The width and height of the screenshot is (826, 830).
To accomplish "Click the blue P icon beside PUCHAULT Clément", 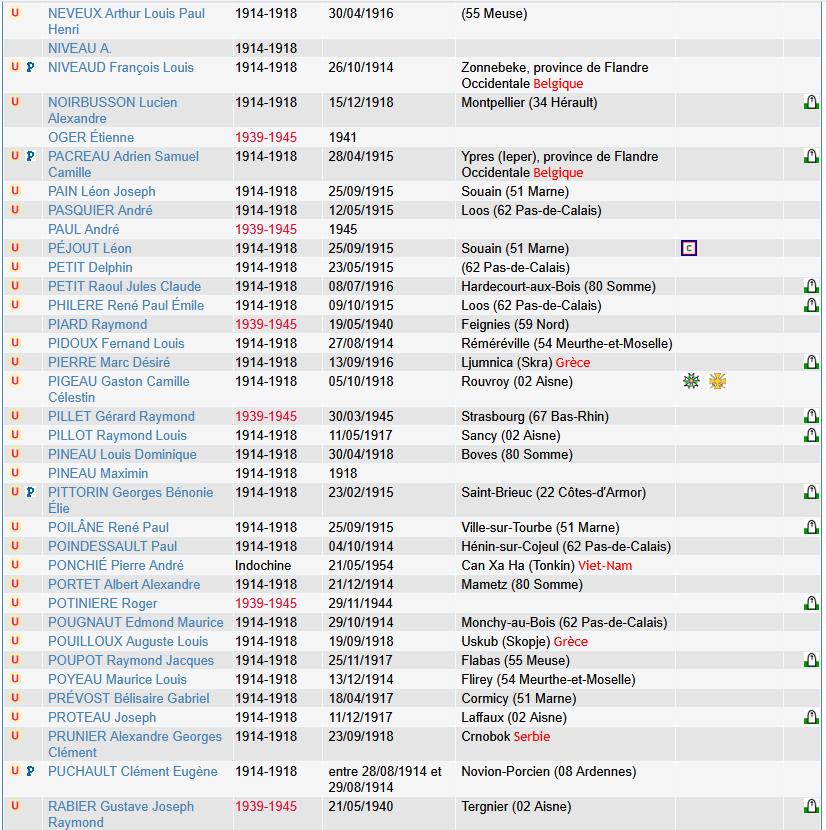I will pyautogui.click(x=30, y=772).
